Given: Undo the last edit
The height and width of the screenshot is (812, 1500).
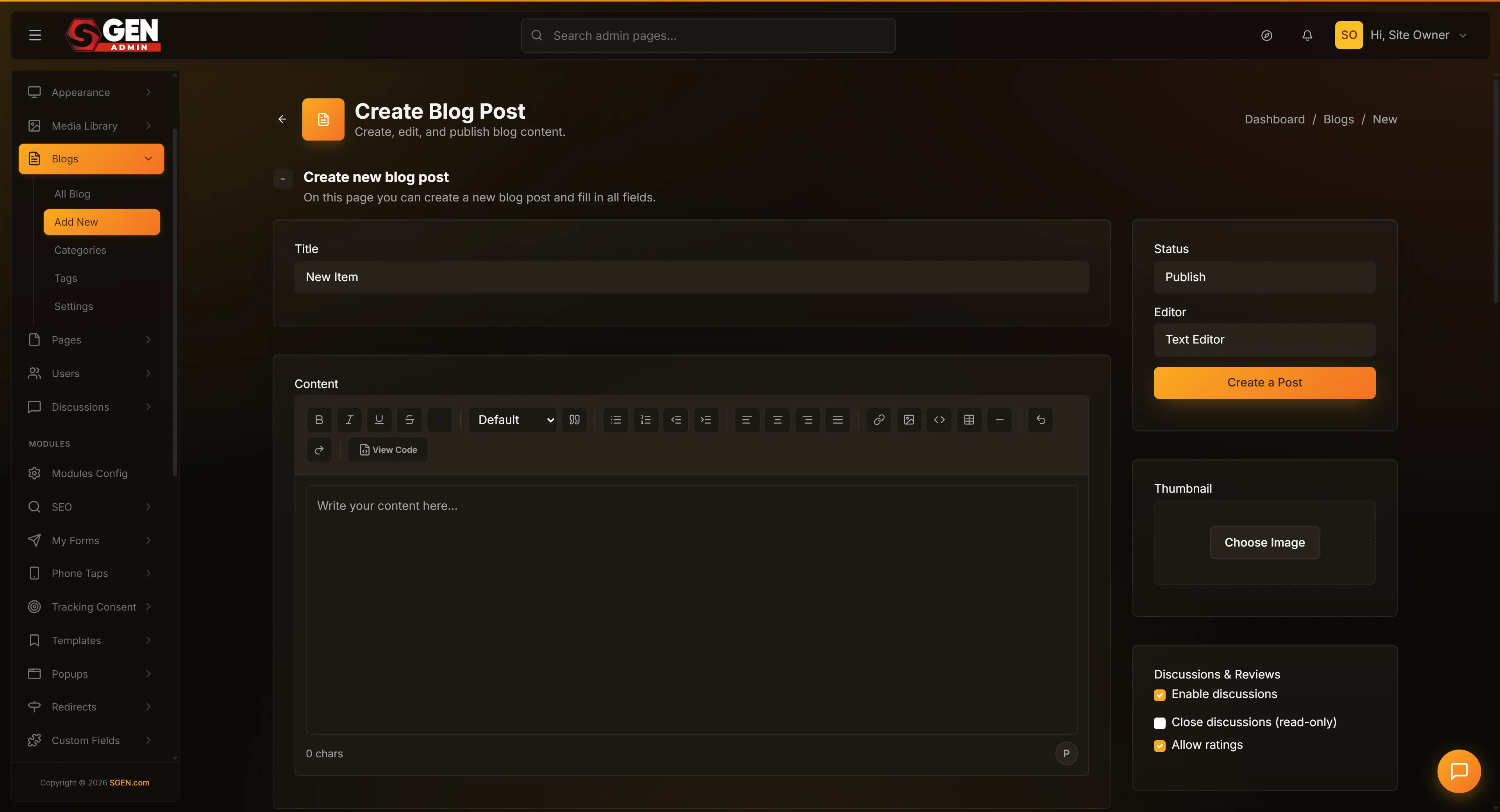Looking at the screenshot, I should click(1041, 420).
